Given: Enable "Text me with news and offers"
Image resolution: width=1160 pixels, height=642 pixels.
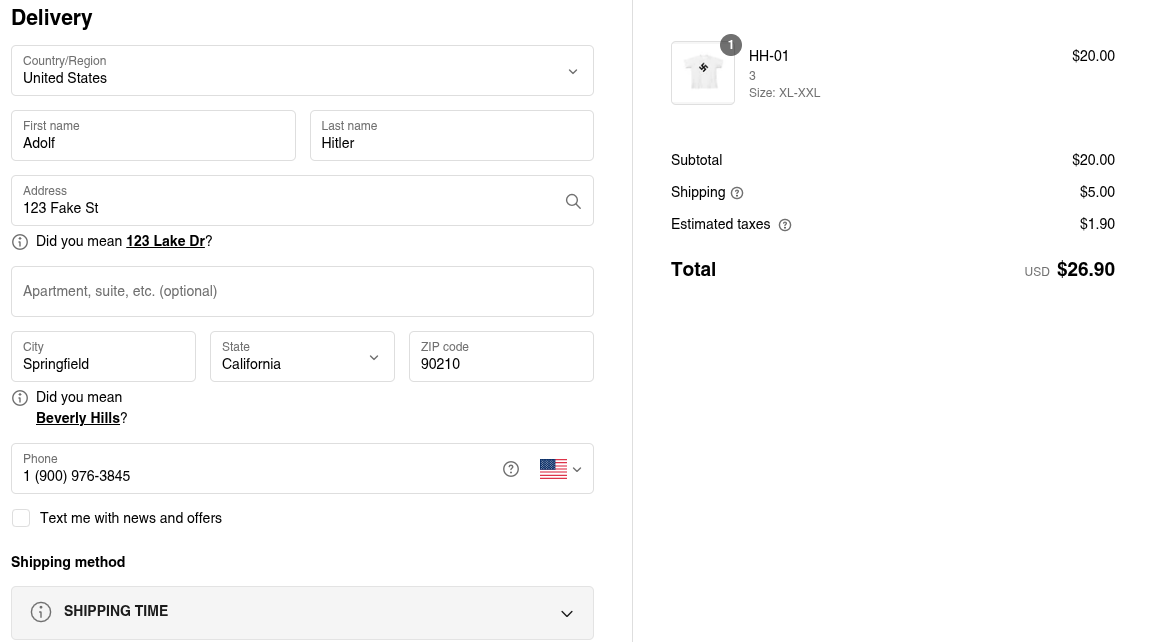Looking at the screenshot, I should pos(21,518).
